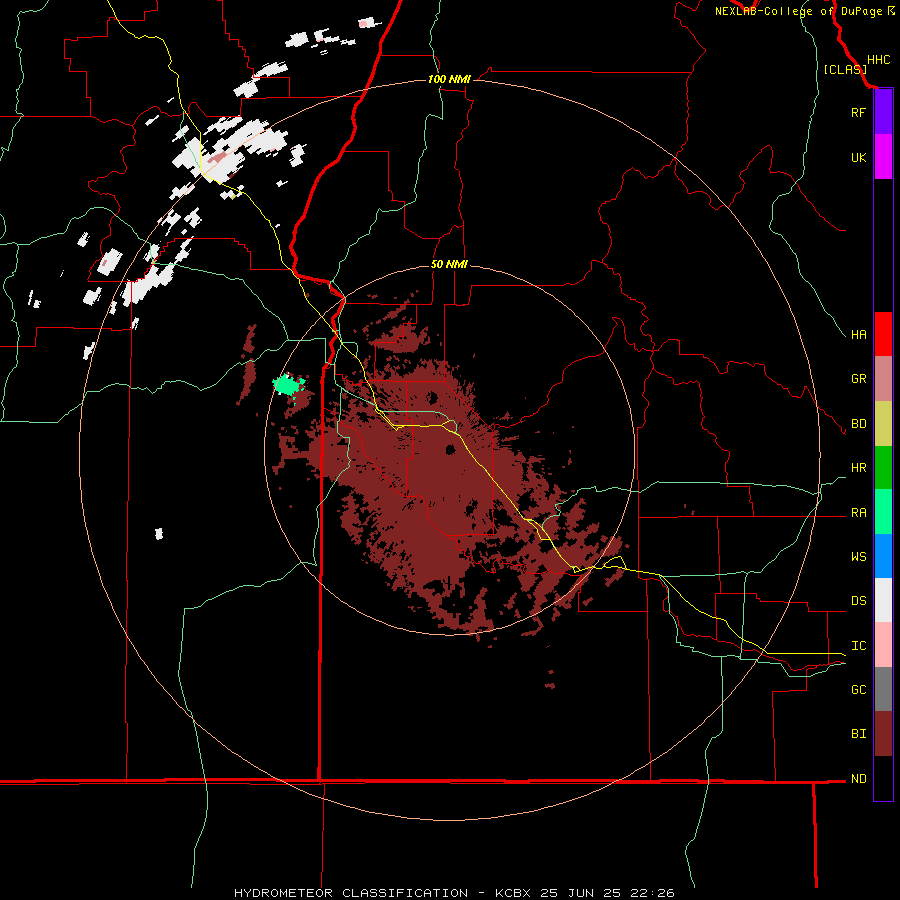Click the 50 NMI range ring label
This screenshot has height=900, width=900.
(449, 264)
